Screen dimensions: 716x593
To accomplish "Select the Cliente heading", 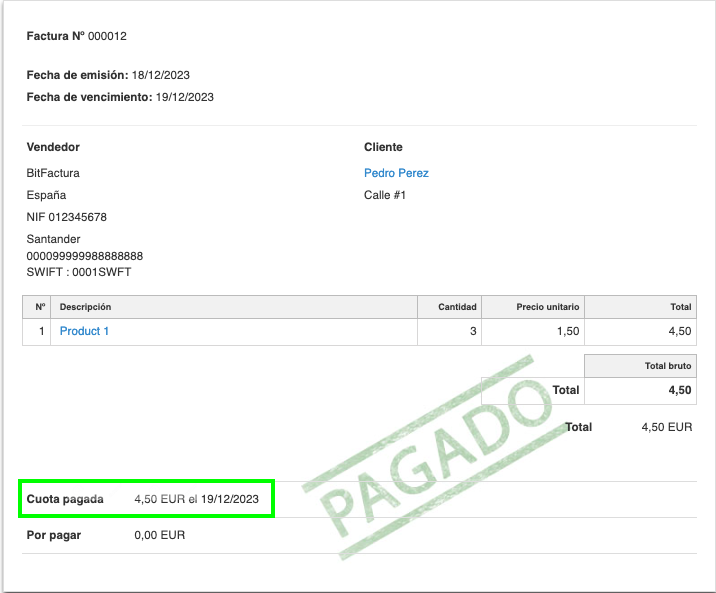I will [383, 147].
